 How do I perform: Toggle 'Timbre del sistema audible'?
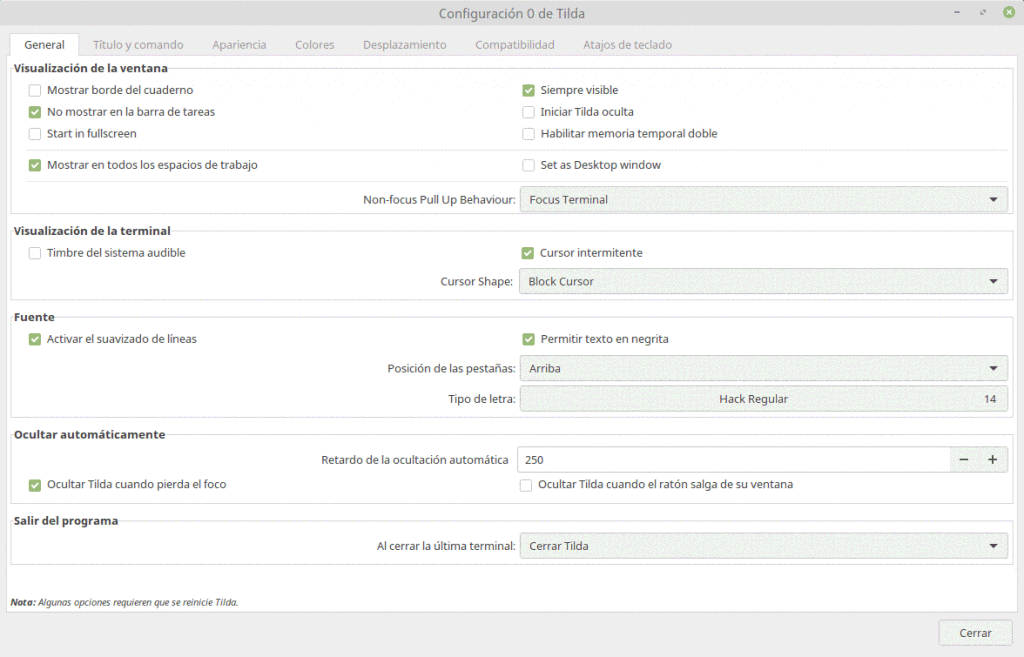pos(35,253)
